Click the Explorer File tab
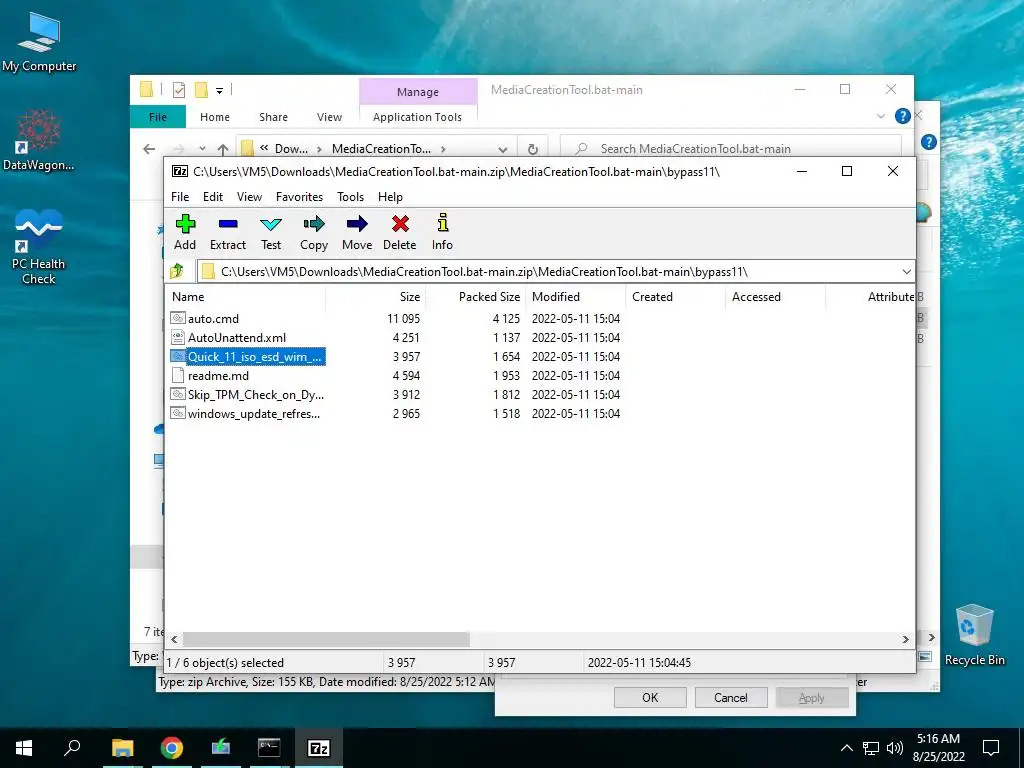The width and height of the screenshot is (1024, 768). [x=158, y=117]
